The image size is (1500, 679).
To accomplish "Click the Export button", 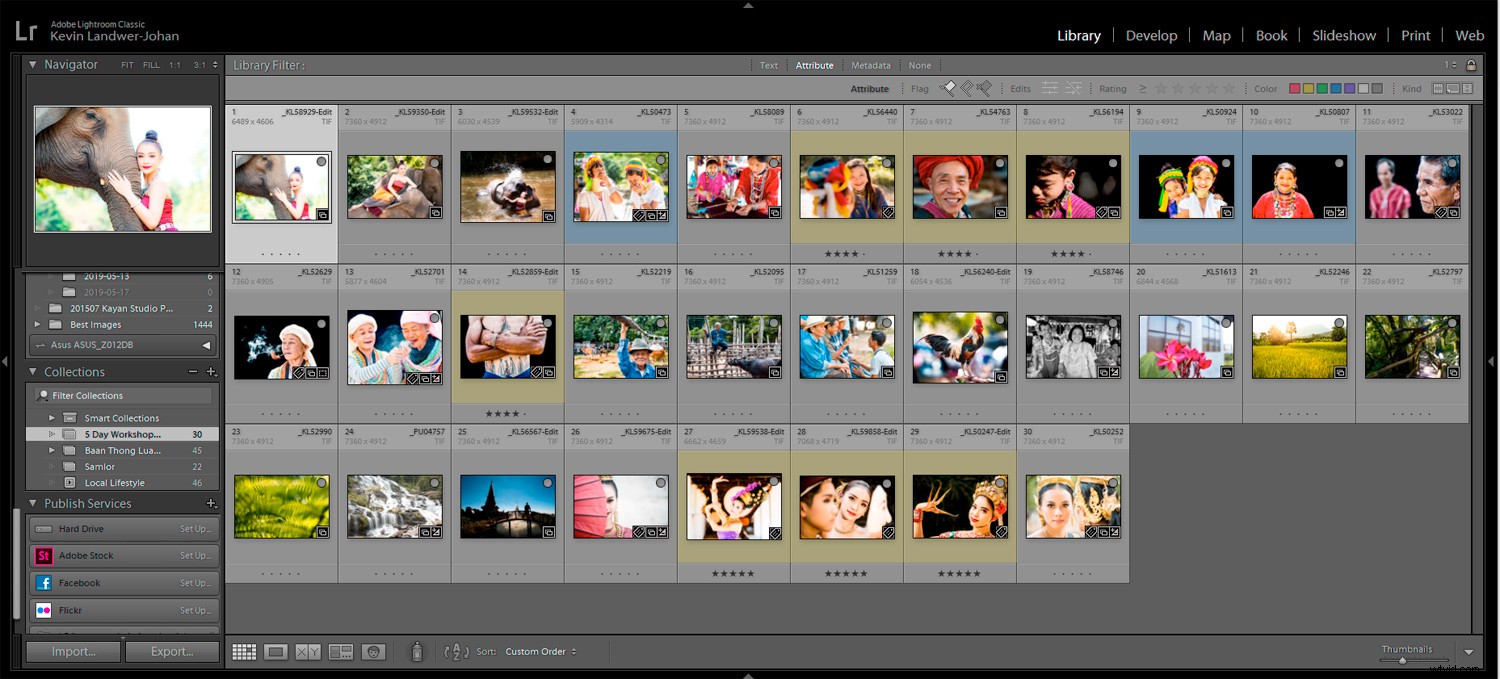I will click(x=172, y=651).
